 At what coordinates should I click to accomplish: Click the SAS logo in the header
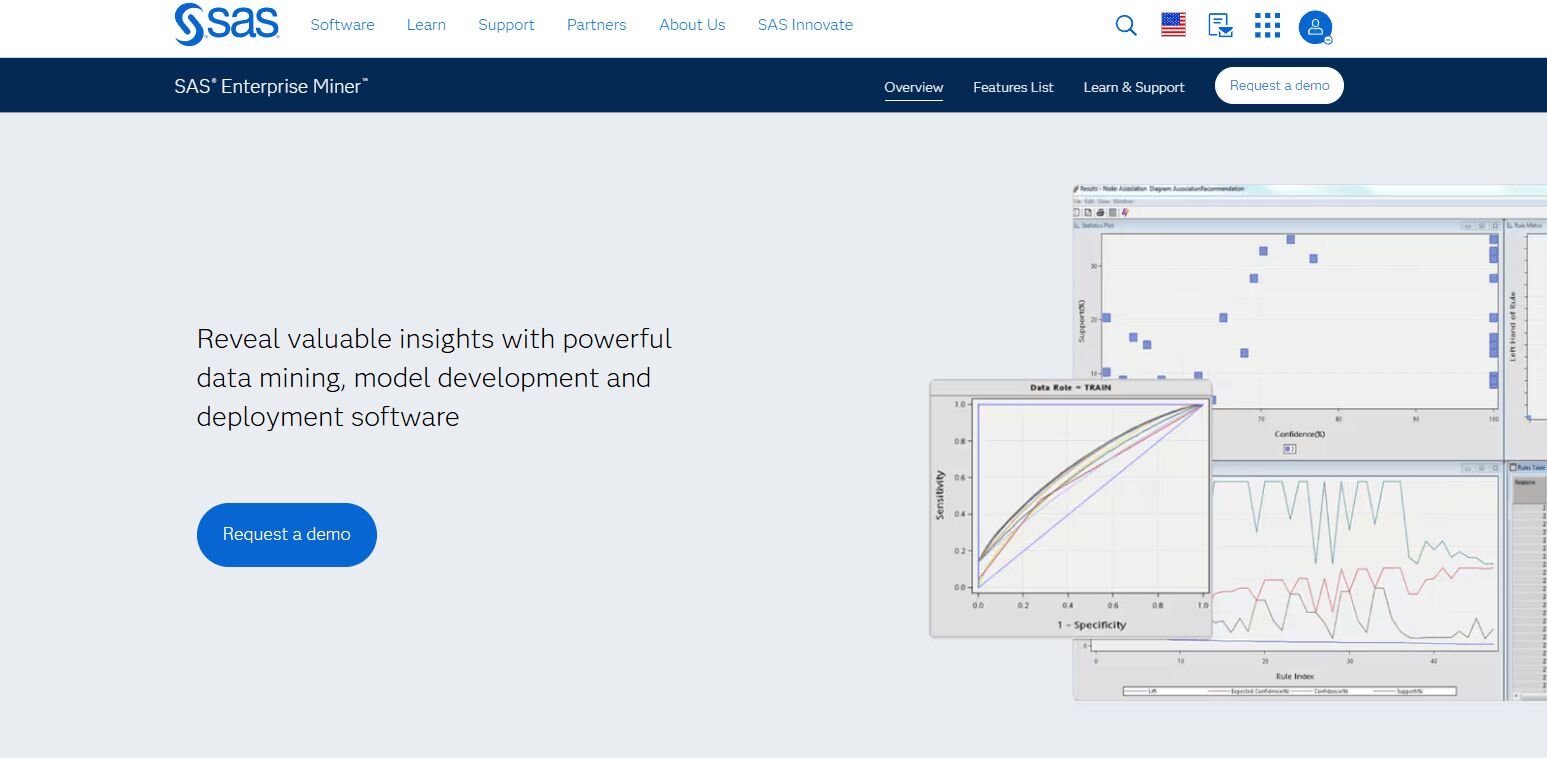tap(226, 25)
